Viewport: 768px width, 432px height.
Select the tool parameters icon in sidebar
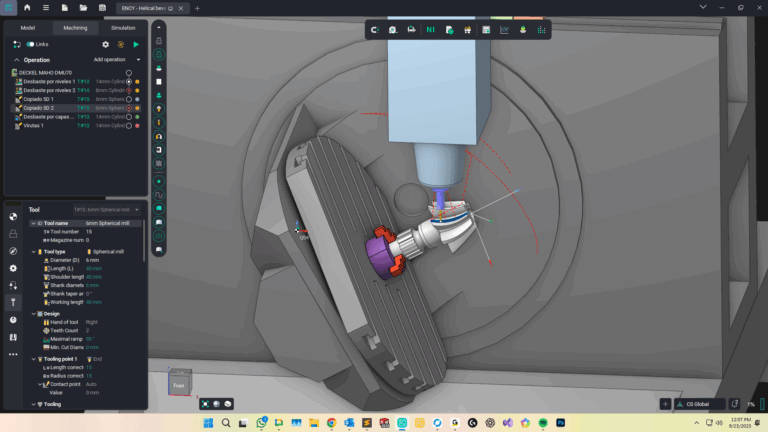13,302
